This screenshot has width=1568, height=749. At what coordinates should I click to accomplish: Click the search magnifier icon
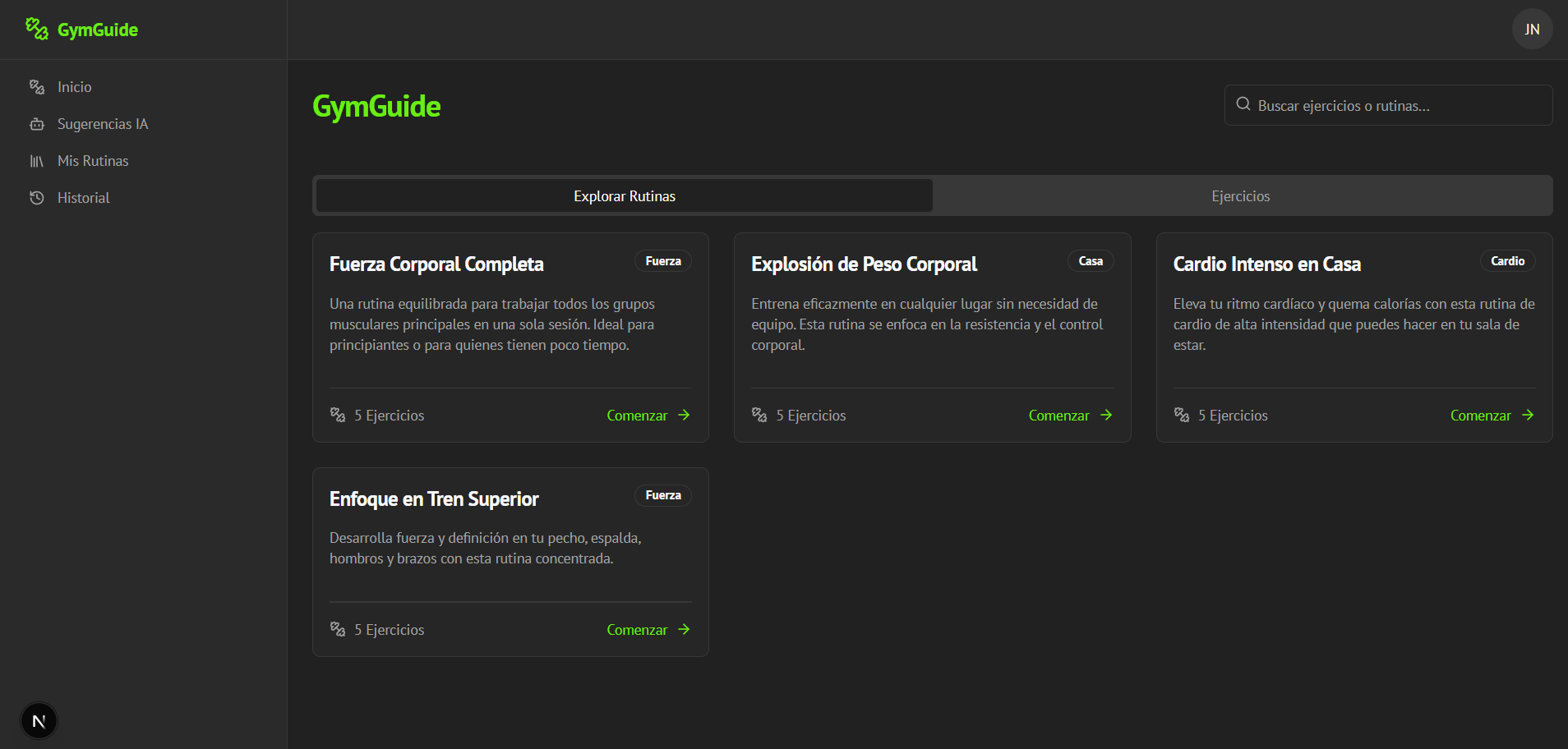click(x=1243, y=104)
